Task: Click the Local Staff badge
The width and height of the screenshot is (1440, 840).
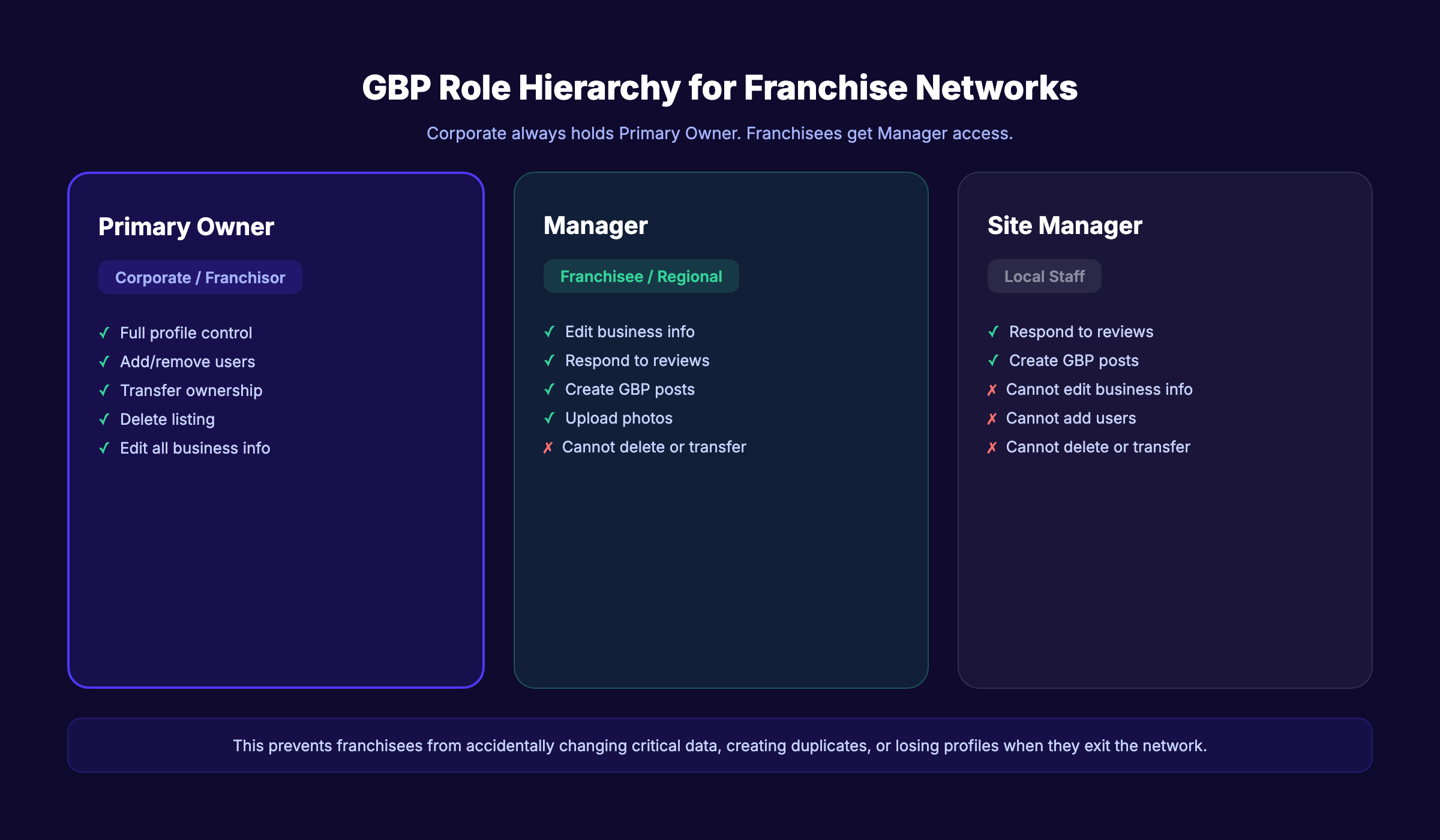Action: point(1044,276)
